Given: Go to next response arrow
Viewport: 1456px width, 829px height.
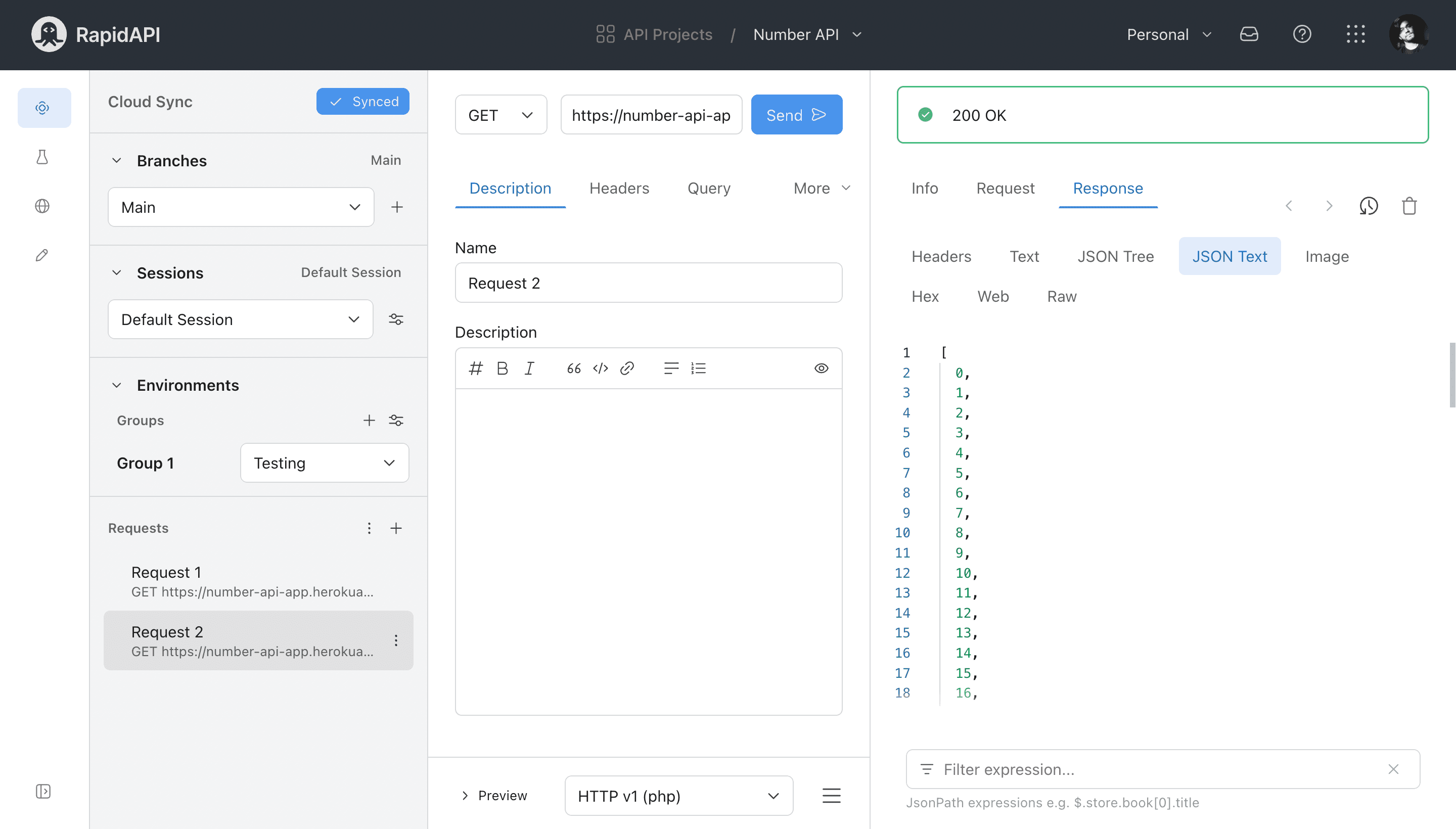Looking at the screenshot, I should (1329, 206).
